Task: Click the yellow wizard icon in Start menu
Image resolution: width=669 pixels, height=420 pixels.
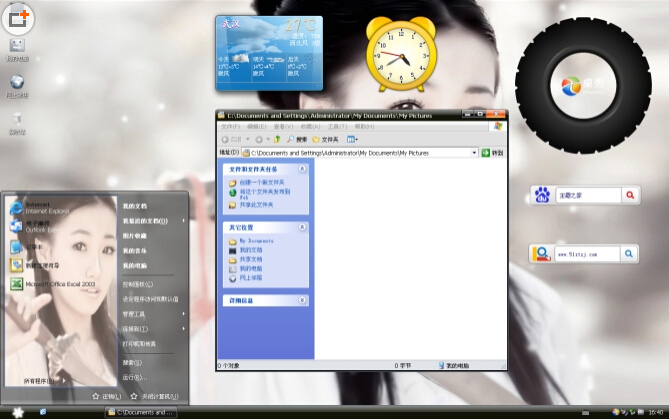Action: (16, 265)
